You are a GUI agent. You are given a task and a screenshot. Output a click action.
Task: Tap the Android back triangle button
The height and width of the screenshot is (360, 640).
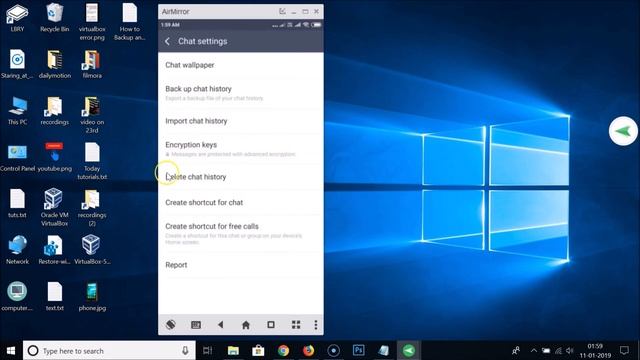pyautogui.click(x=220, y=325)
